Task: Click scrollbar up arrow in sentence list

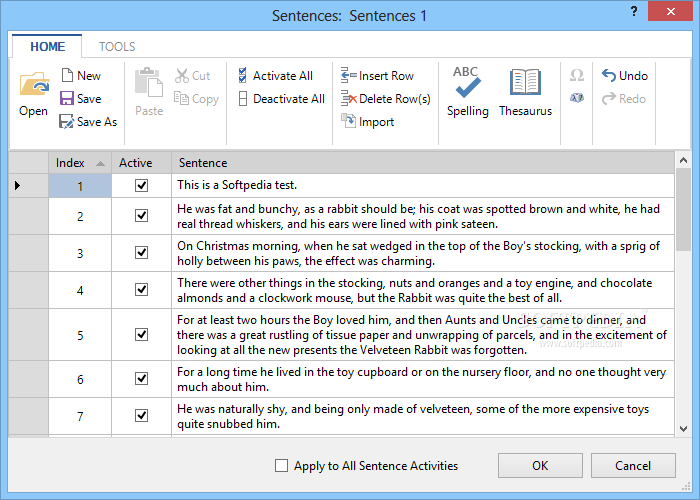Action: point(683,160)
